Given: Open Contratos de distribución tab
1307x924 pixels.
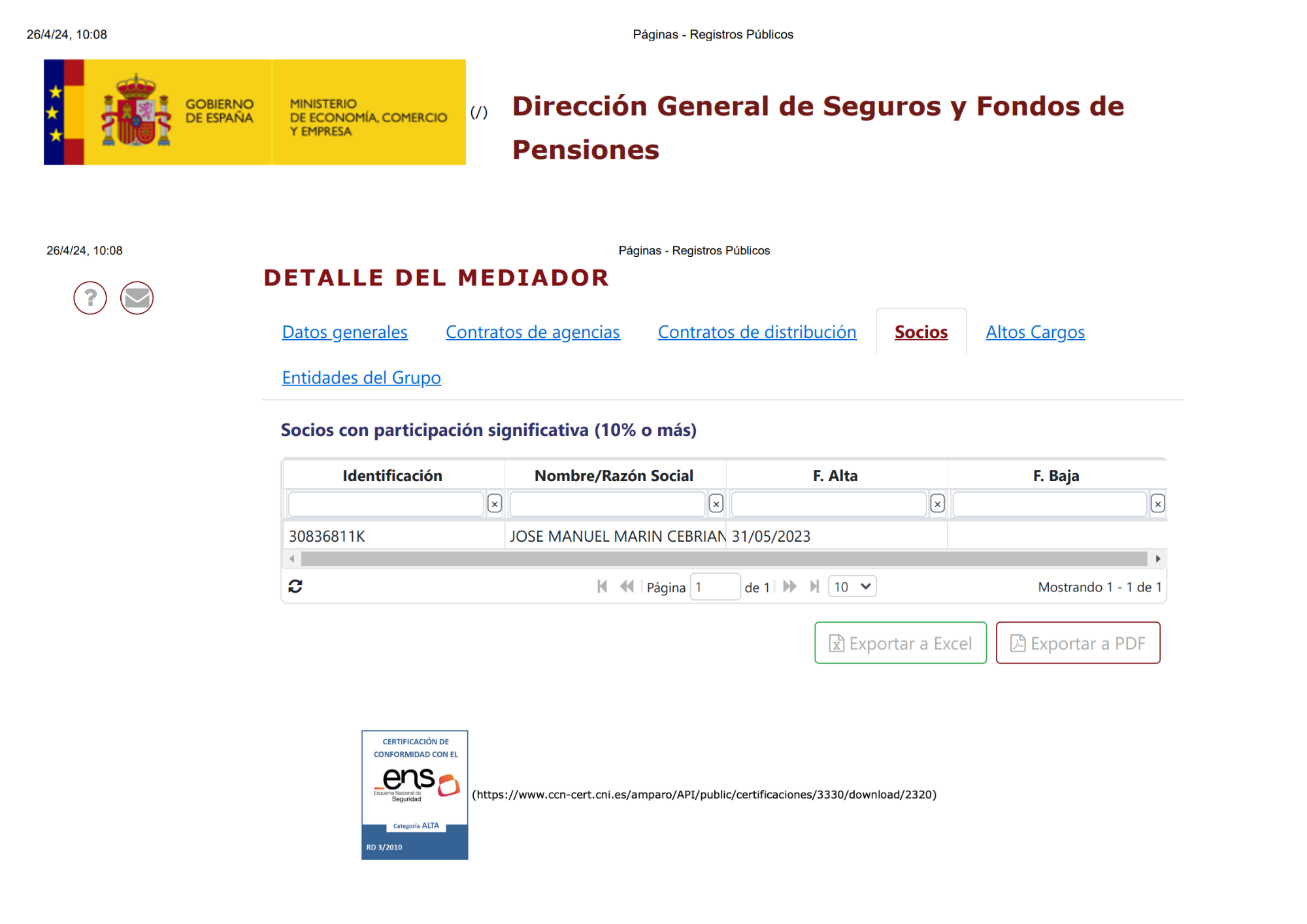Looking at the screenshot, I should pyautogui.click(x=757, y=332).
